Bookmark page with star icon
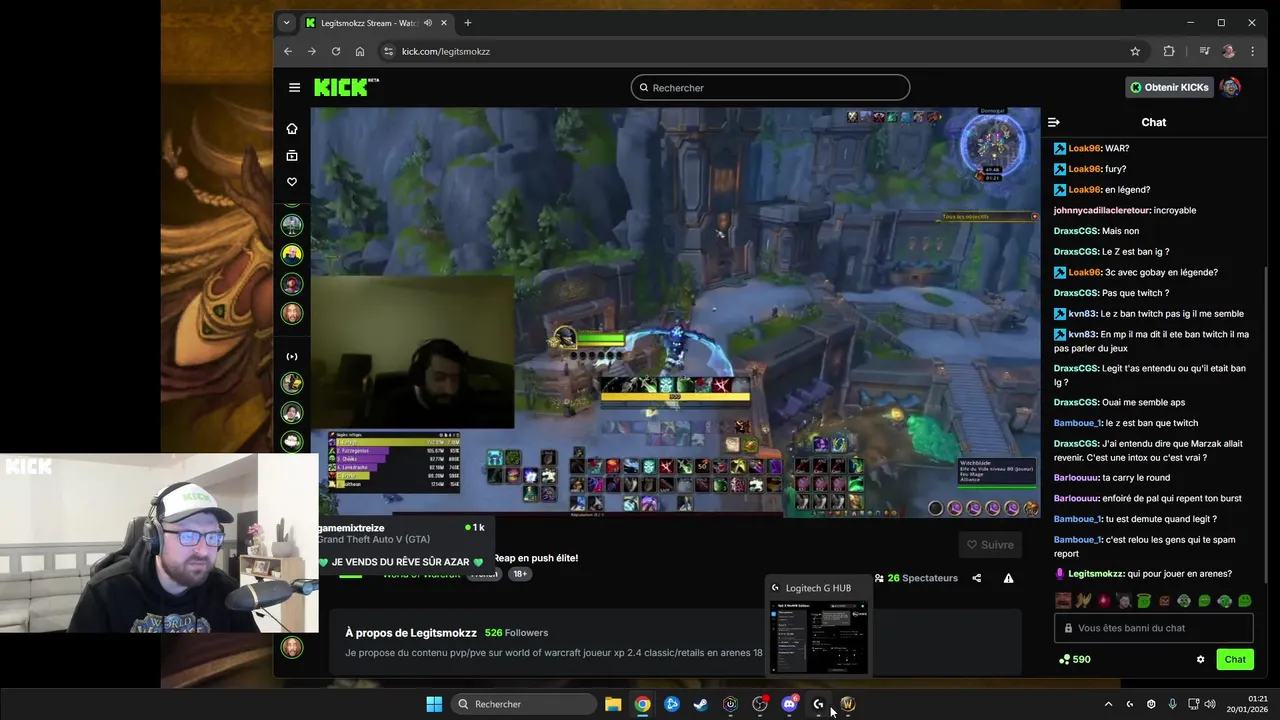The image size is (1280, 720). point(1135,51)
